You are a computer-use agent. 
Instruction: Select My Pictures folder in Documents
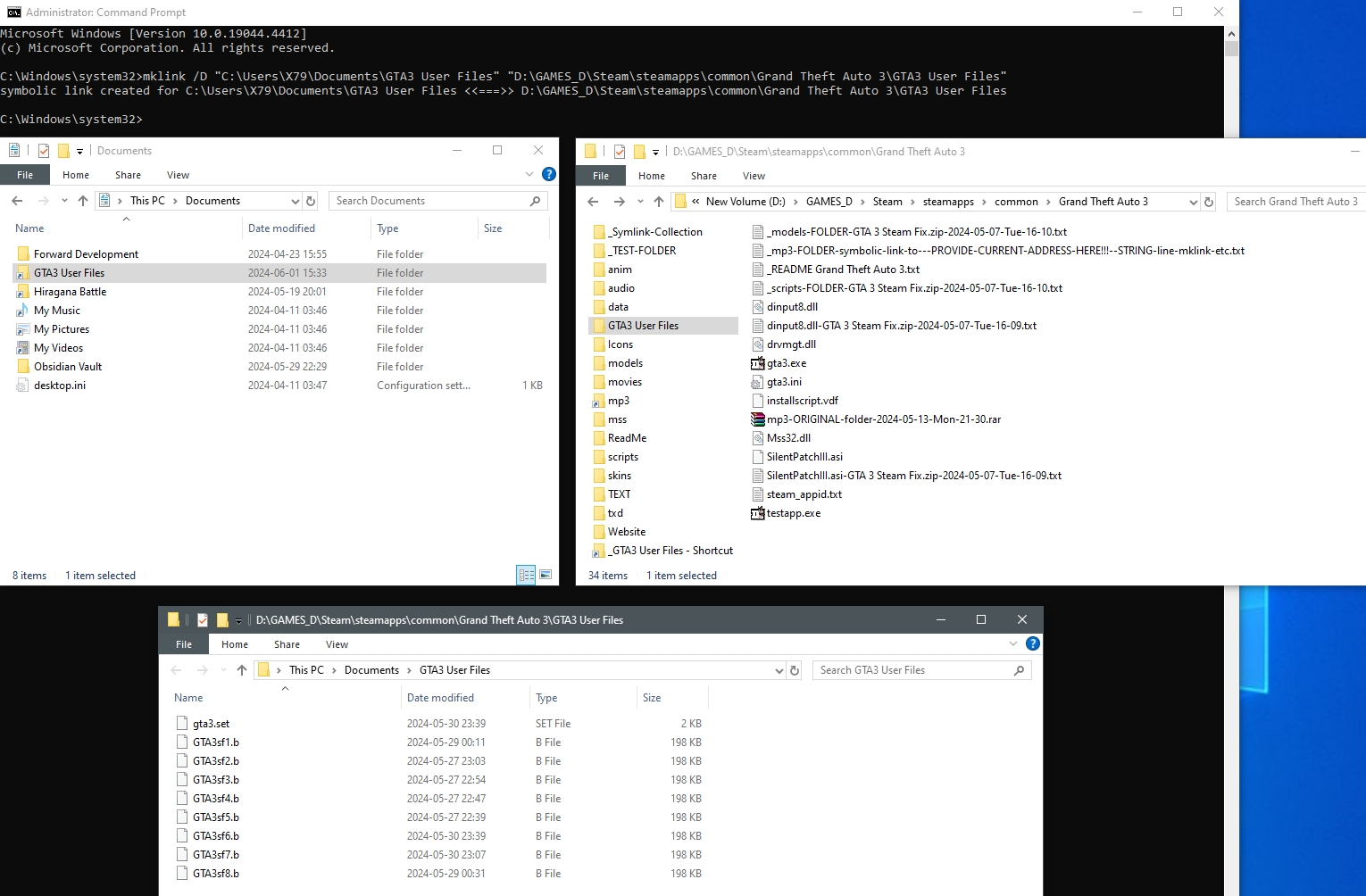[x=54, y=329]
